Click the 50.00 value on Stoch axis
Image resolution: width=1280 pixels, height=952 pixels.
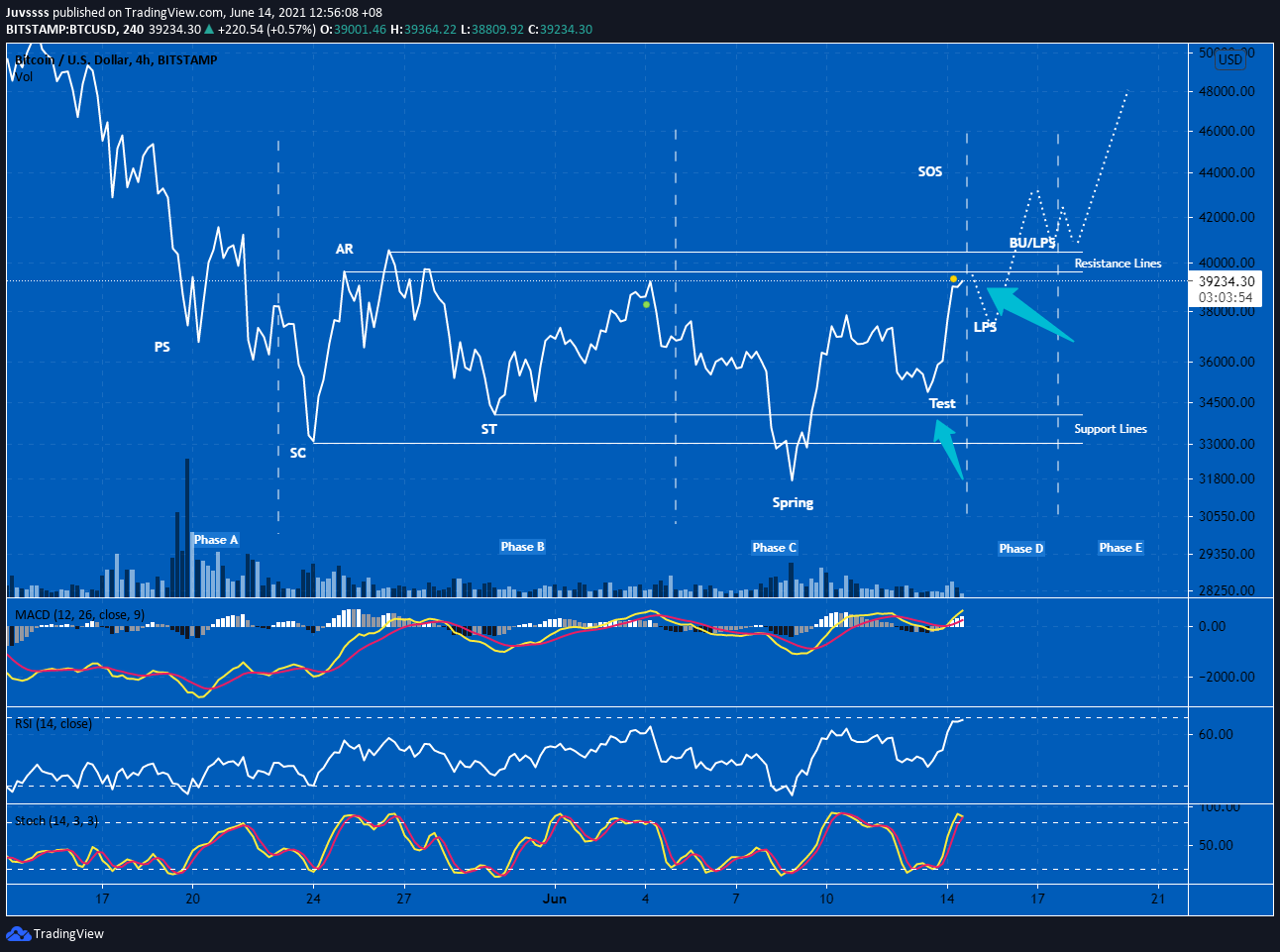point(1216,845)
